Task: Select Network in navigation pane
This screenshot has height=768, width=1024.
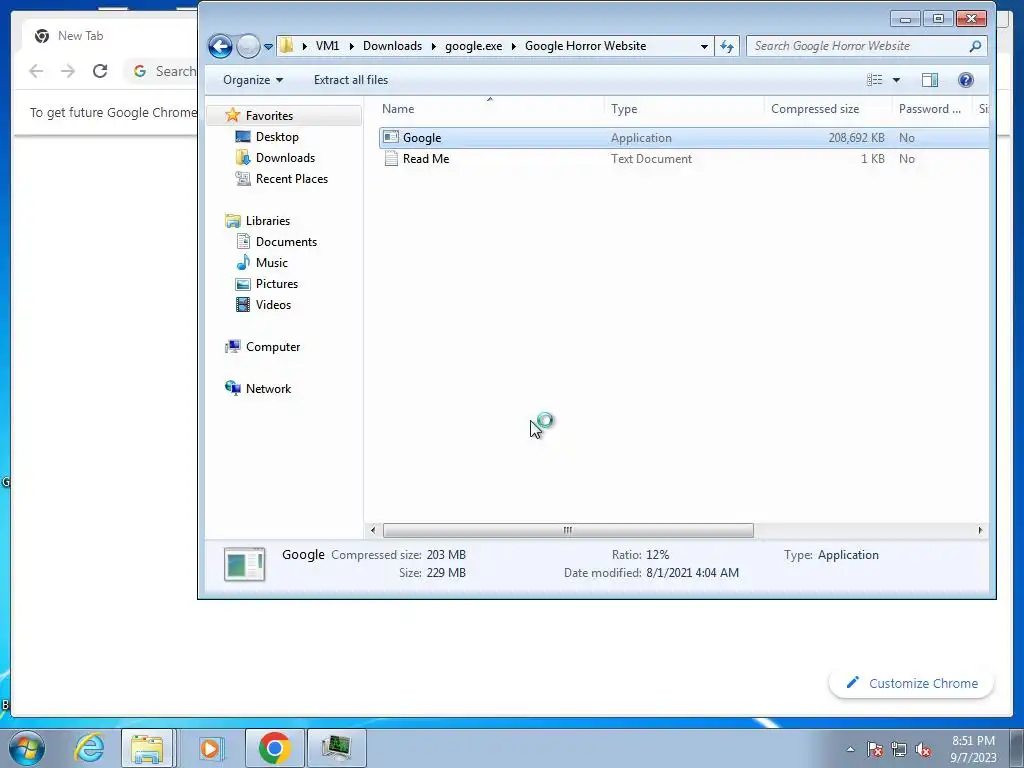Action: (268, 389)
